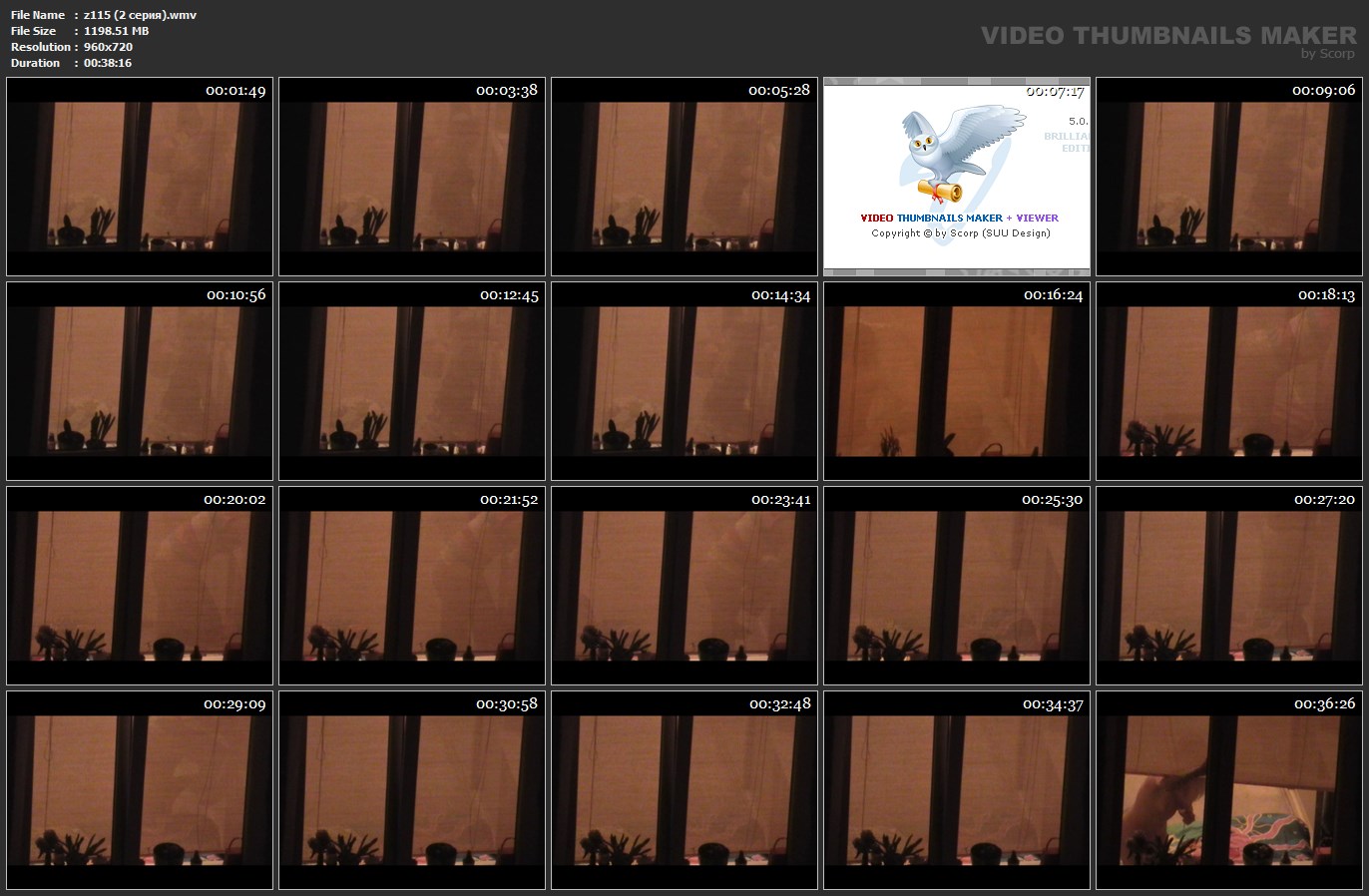
Task: Click the VIDEO THUMBNAILS MAKER header title
Action: point(1168,35)
